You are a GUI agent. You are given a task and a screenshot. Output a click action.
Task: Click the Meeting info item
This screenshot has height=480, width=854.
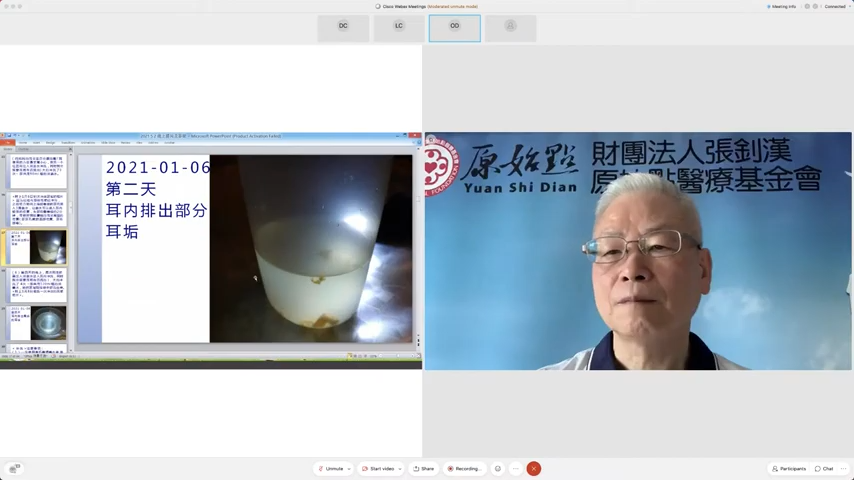(x=781, y=6)
